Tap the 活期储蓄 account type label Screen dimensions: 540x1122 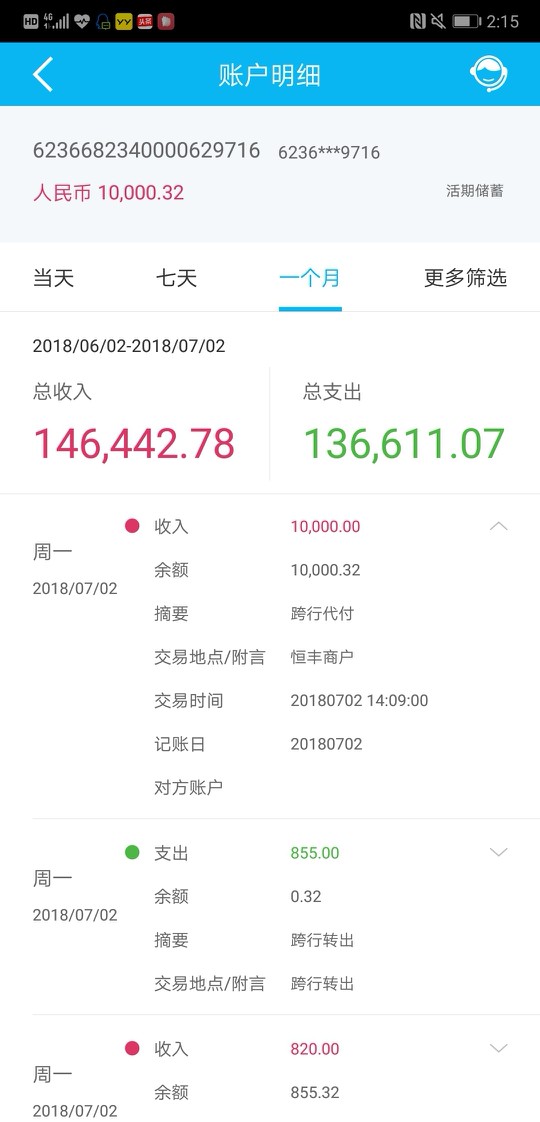[x=475, y=191]
